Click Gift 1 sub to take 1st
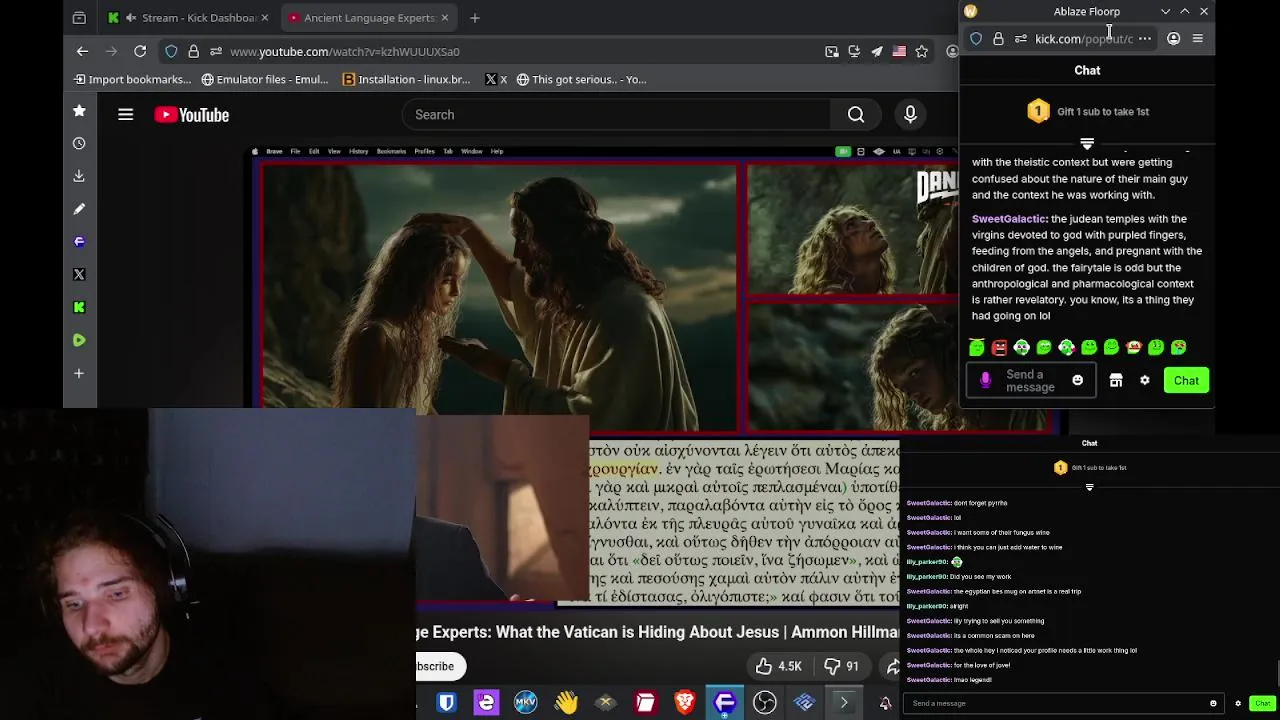 tap(1088, 112)
